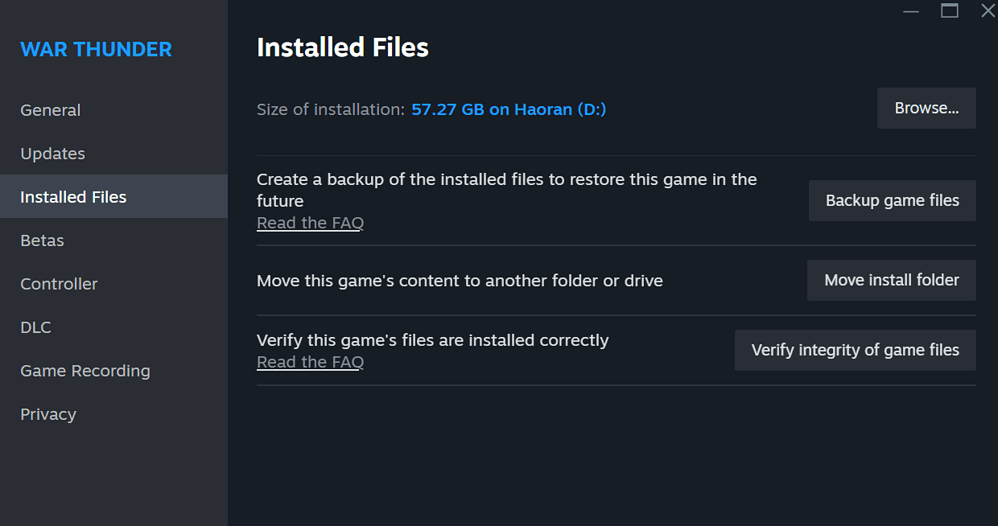The width and height of the screenshot is (998, 526).
Task: Navigate to Privacy settings
Action: click(48, 414)
